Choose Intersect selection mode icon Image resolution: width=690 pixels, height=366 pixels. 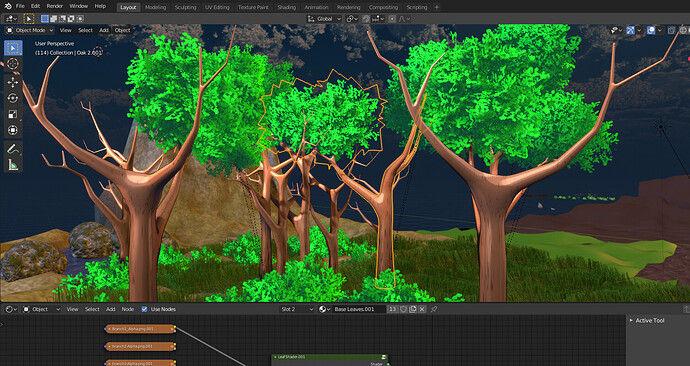click(80, 19)
